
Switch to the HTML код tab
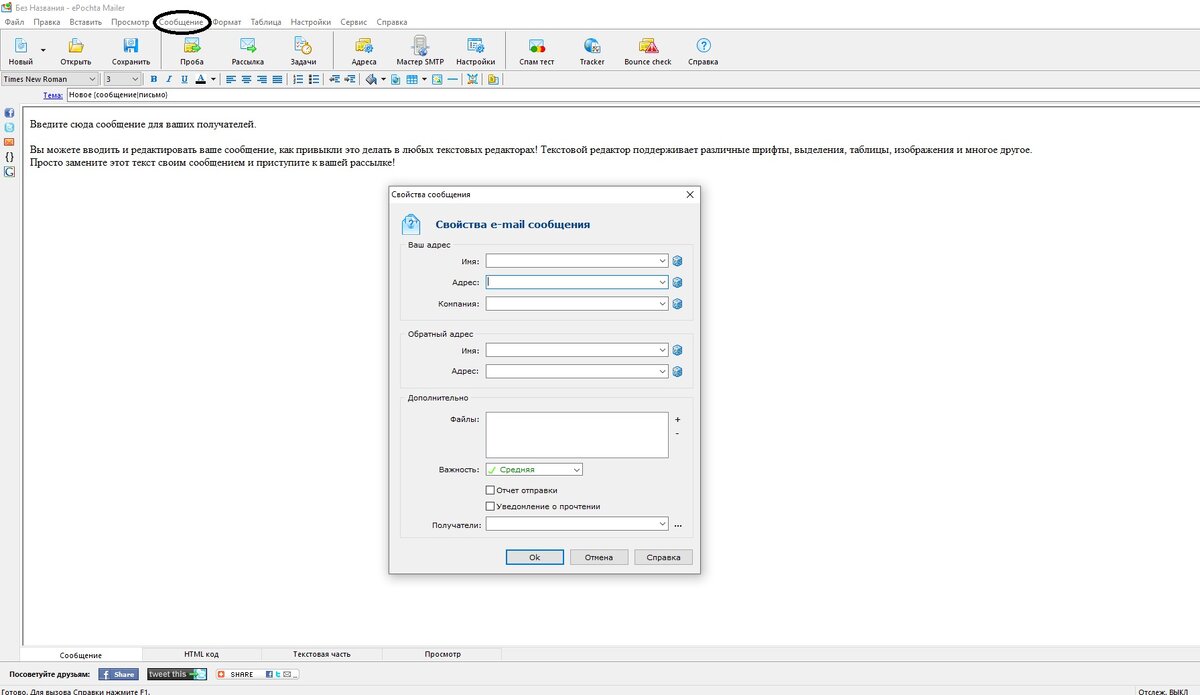(201, 654)
